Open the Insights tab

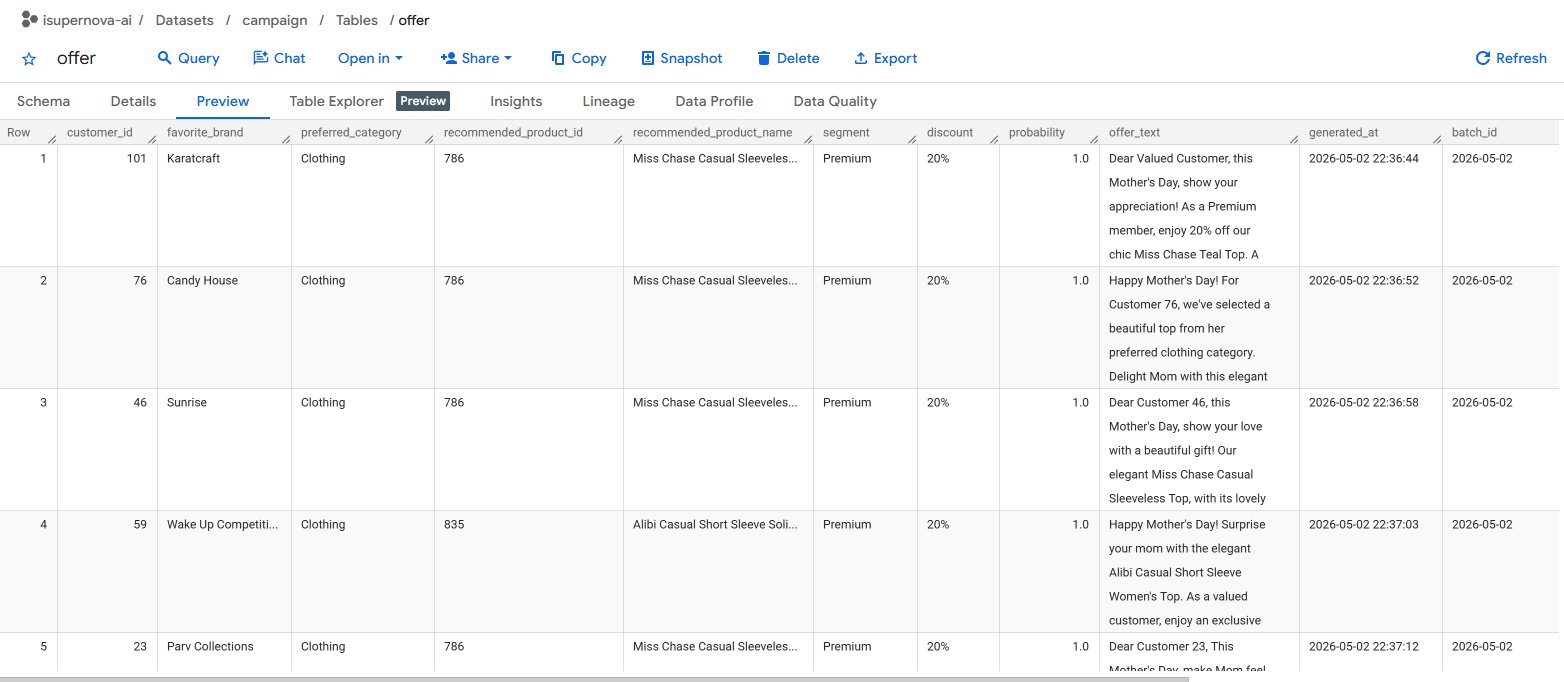click(x=516, y=101)
